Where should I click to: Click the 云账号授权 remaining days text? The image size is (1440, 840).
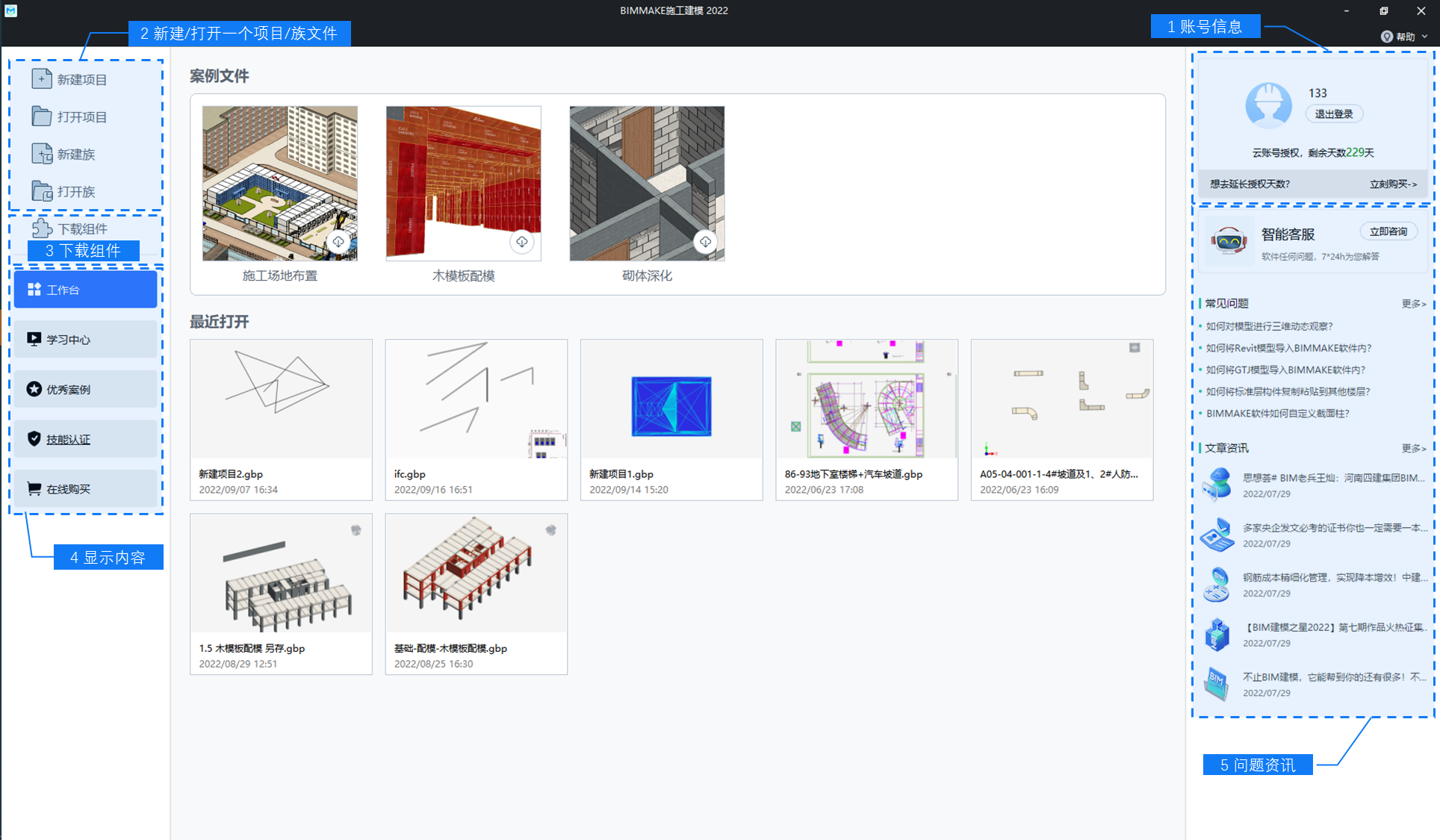click(1312, 152)
